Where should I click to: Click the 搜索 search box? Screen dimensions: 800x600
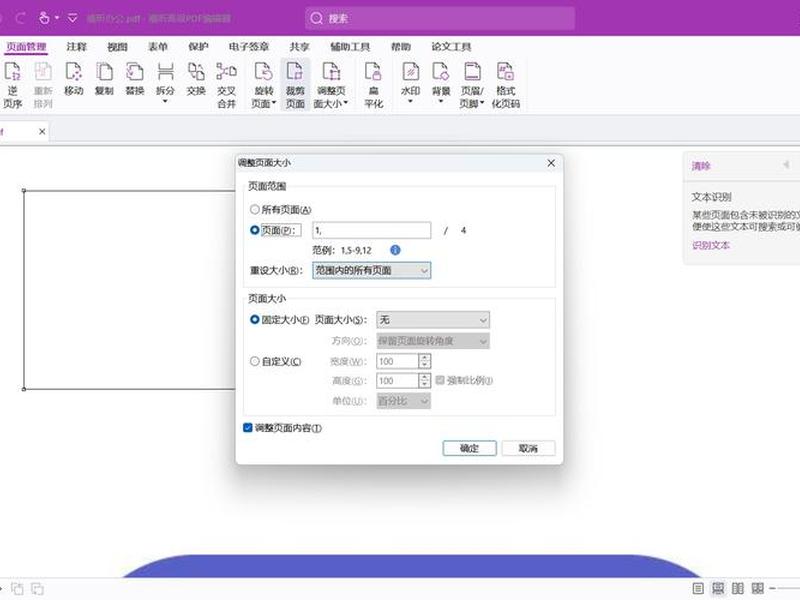click(440, 18)
